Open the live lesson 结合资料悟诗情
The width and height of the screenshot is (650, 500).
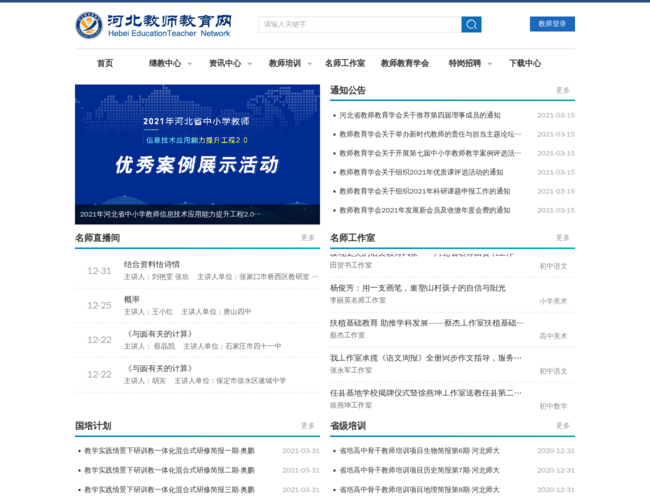coord(152,265)
